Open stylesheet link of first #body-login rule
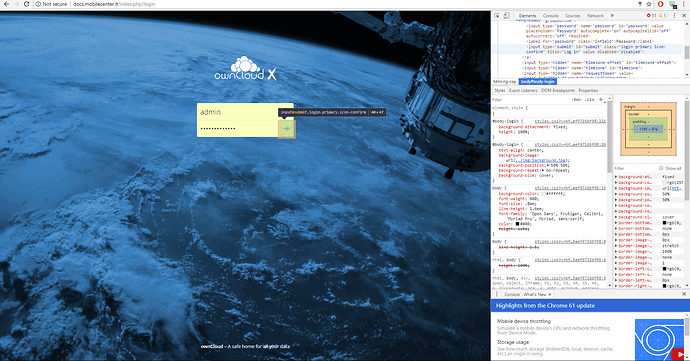Screen dimensions: 690x361 pos(570,121)
